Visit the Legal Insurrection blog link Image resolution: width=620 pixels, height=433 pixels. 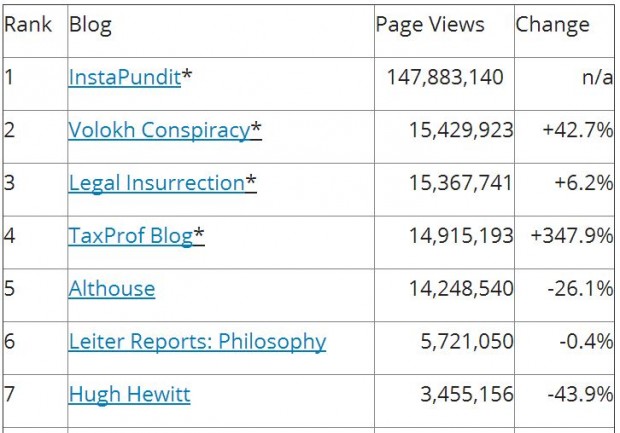click(156, 183)
